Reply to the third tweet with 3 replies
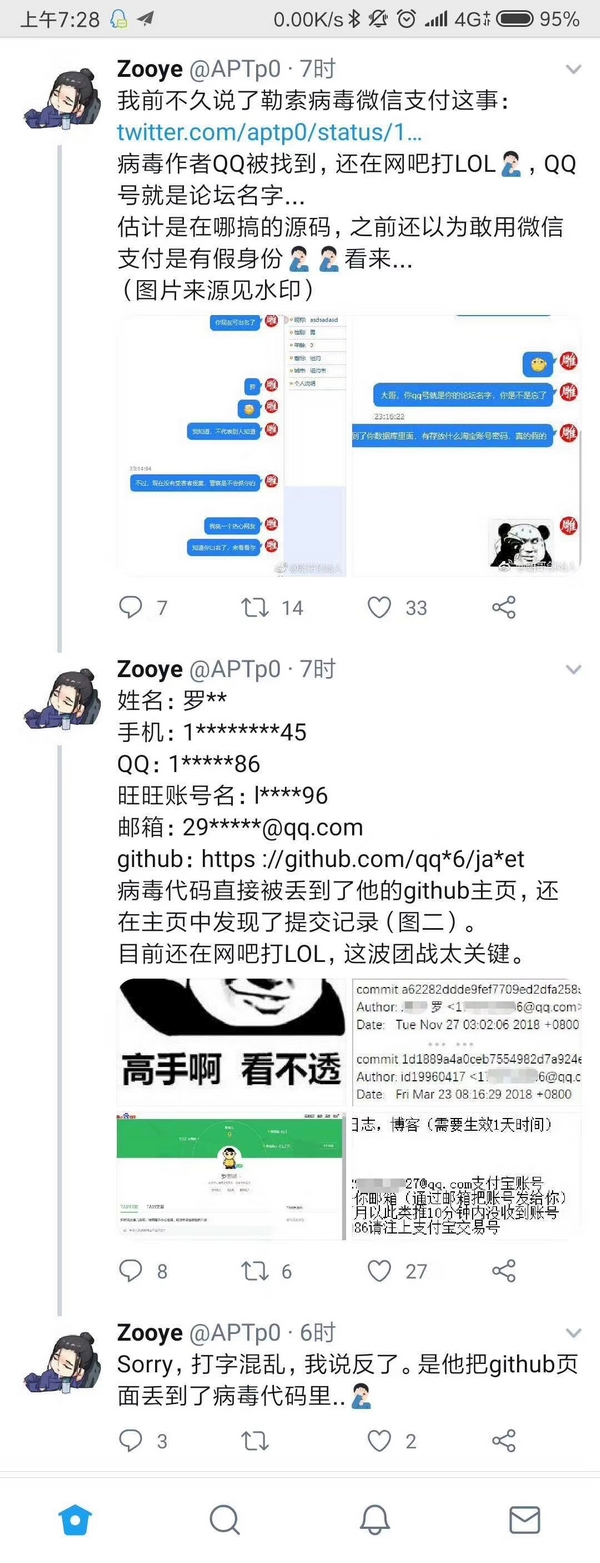Screen dimensions: 600x1563 [131, 1440]
